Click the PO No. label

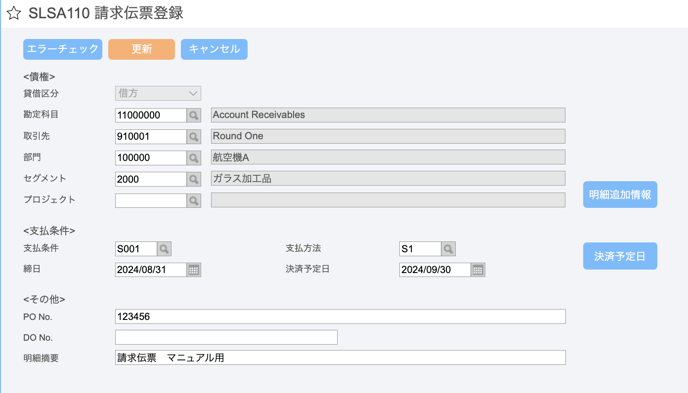pyautogui.click(x=38, y=317)
